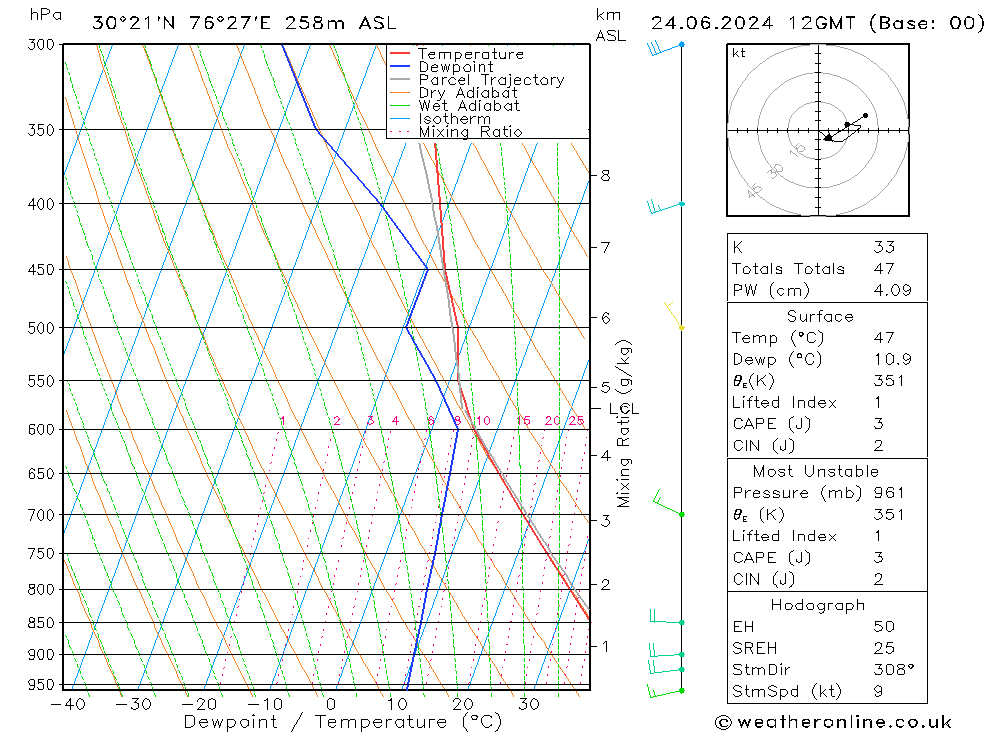Image resolution: width=1000 pixels, height=733 pixels.
Task: Click the K index value 33
Action: [x=885, y=247]
